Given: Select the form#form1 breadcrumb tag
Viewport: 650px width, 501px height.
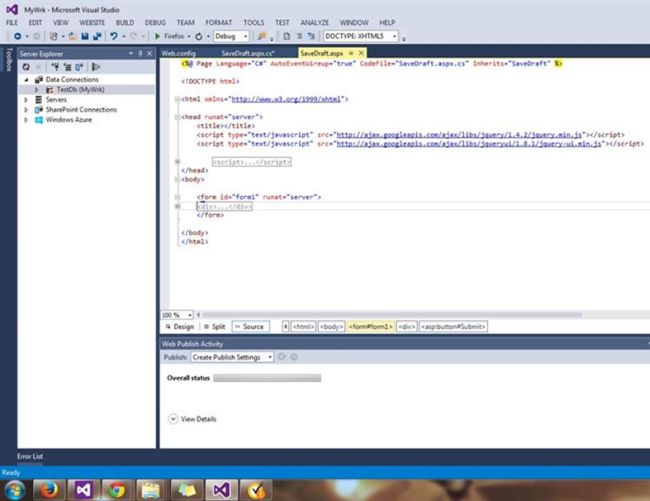Looking at the screenshot, I should point(370,326).
